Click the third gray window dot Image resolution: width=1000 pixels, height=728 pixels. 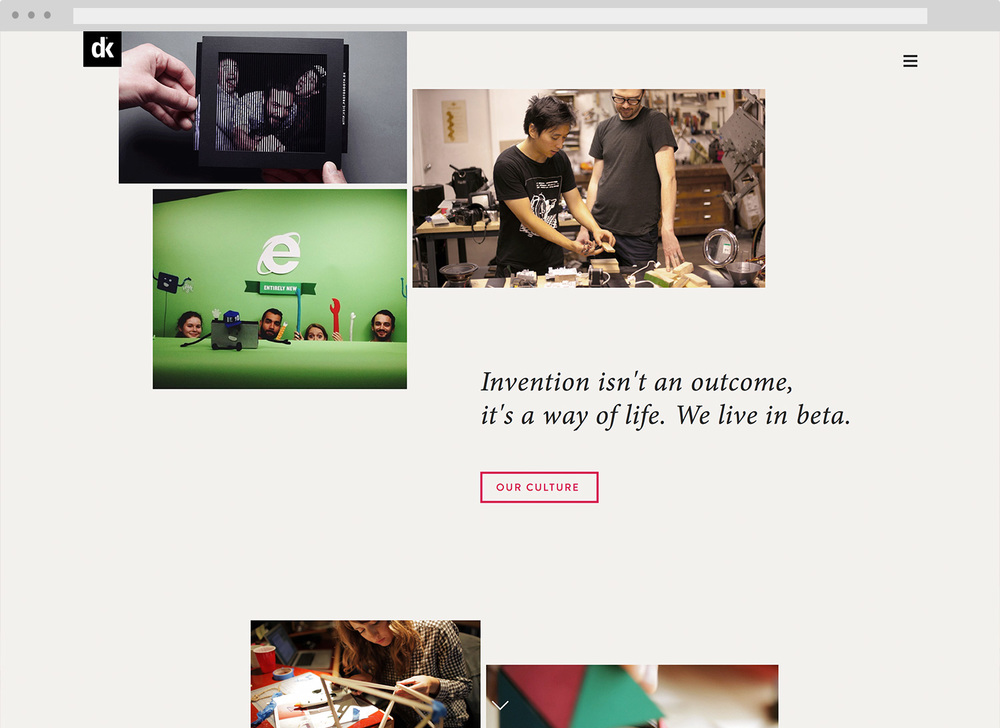click(47, 15)
